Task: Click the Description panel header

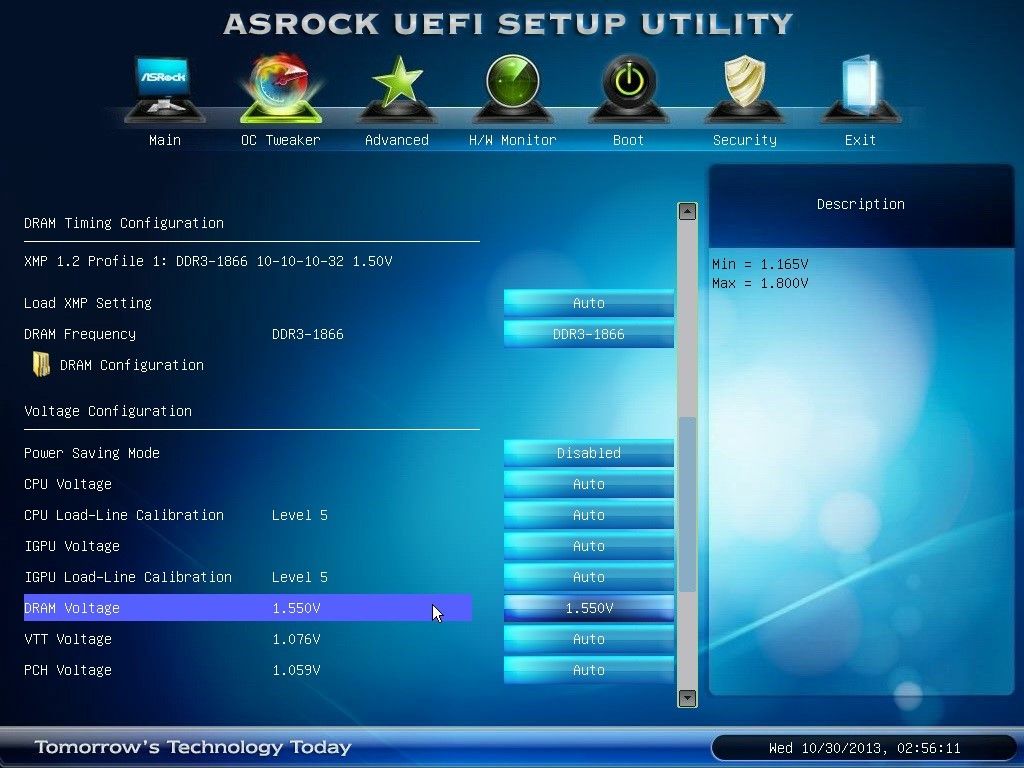Action: click(861, 204)
